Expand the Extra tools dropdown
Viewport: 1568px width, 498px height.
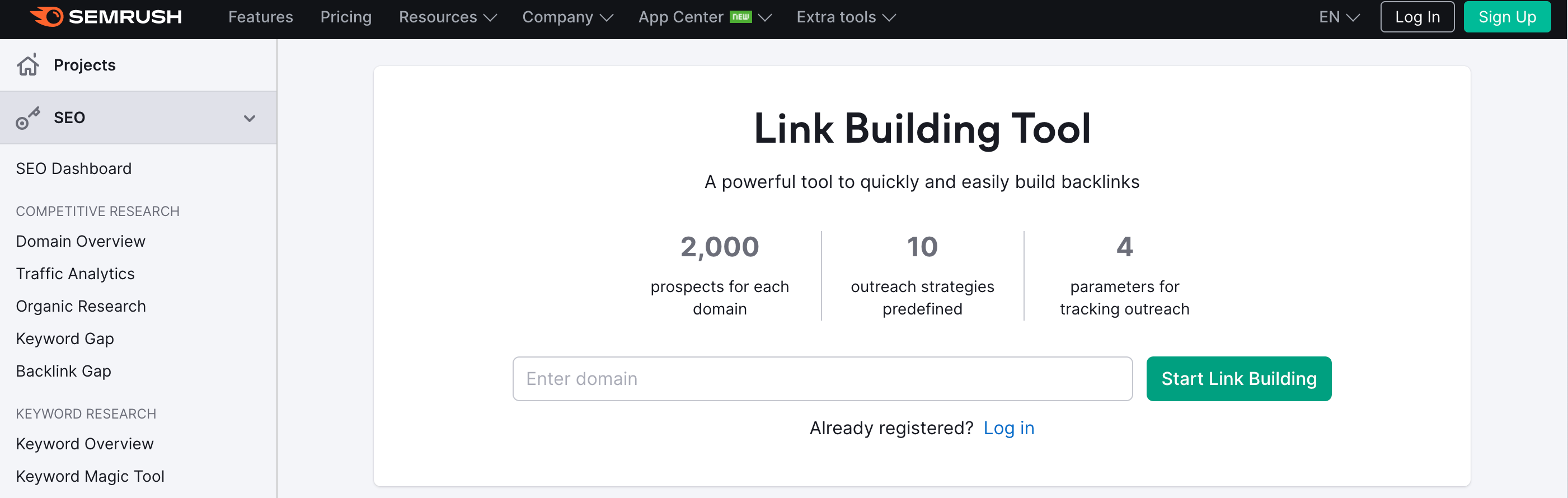(x=846, y=17)
